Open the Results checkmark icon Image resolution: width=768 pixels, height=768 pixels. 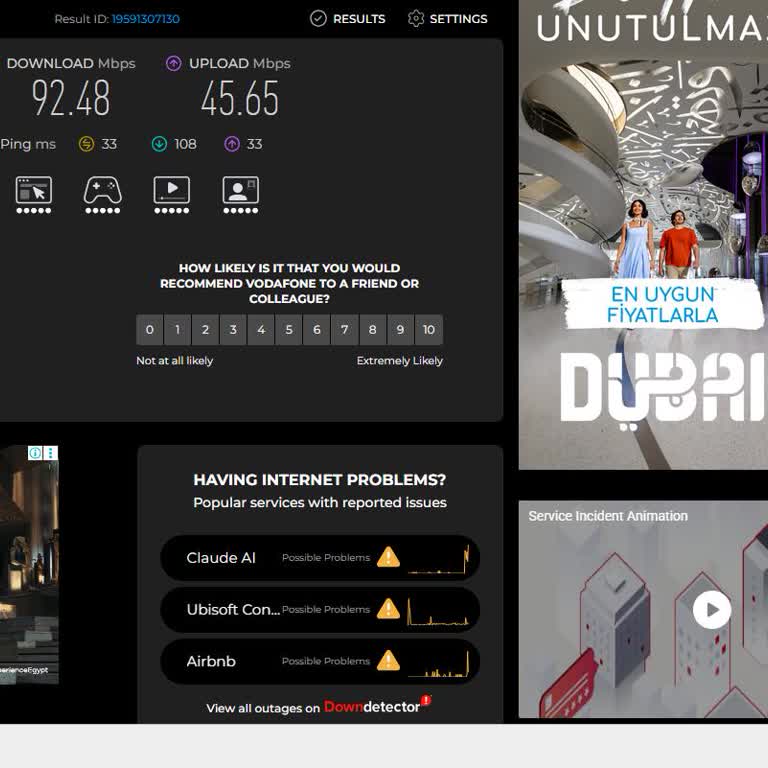point(318,19)
